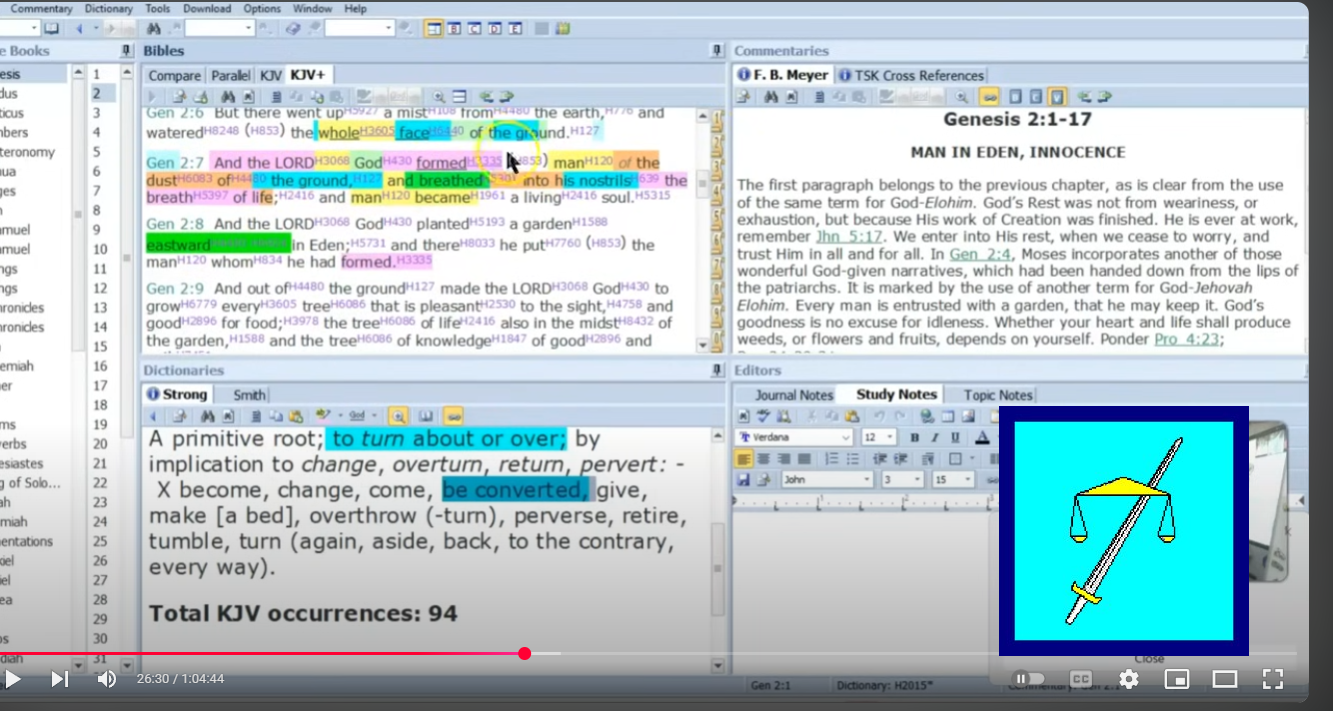This screenshot has height=711, width=1333.
Task: Open the Commentary menu
Action: [x=41, y=9]
